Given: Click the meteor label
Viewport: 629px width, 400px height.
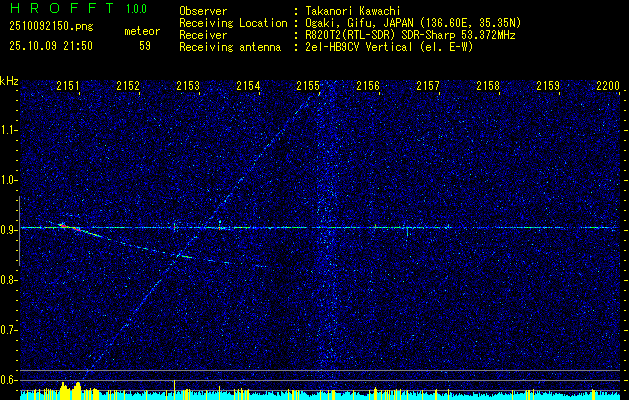Looking at the screenshot, I should (142, 31).
